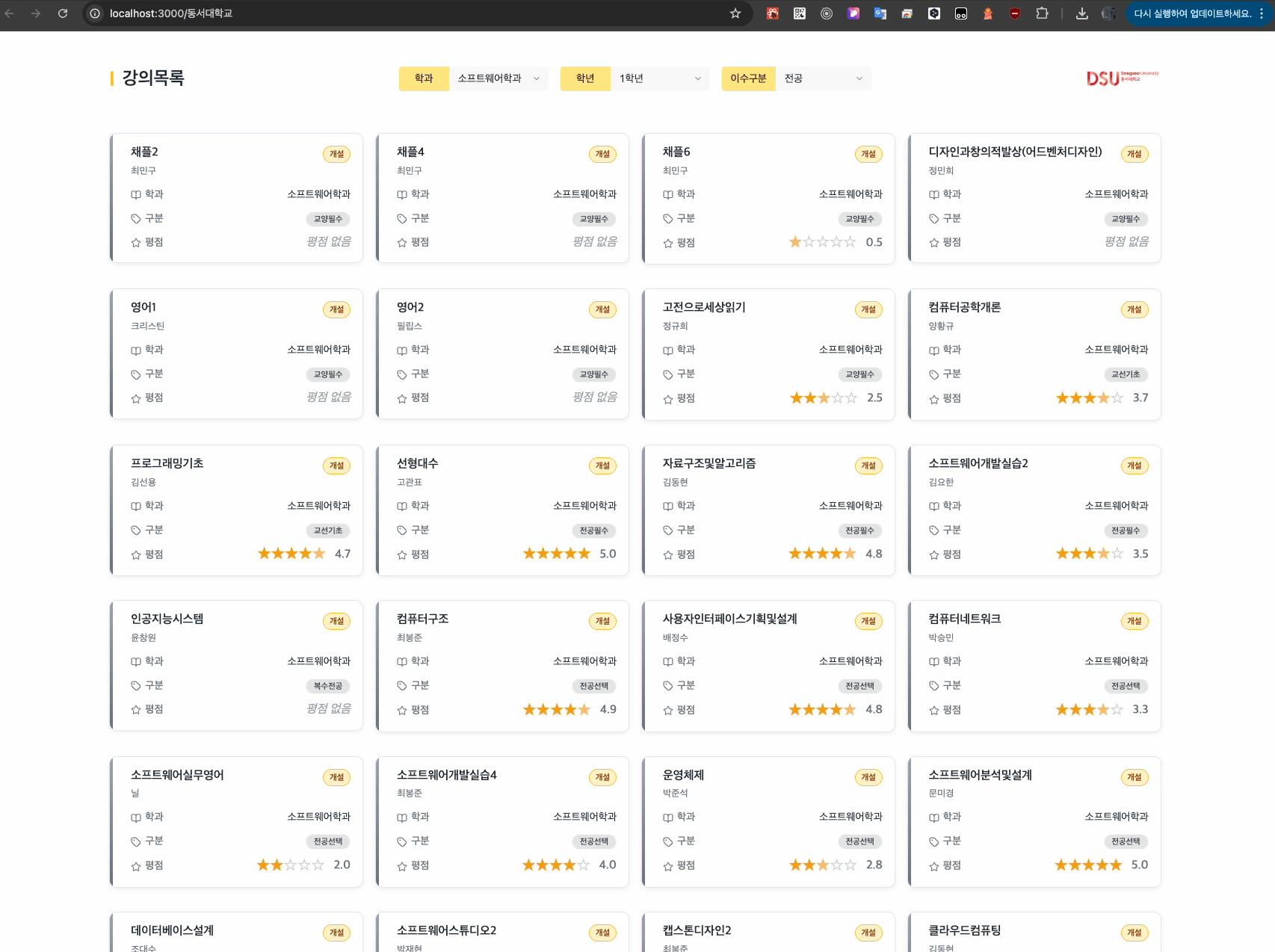This screenshot has width=1275, height=952.
Task: Click the book icon in 채플2 card
Action: [x=136, y=194]
